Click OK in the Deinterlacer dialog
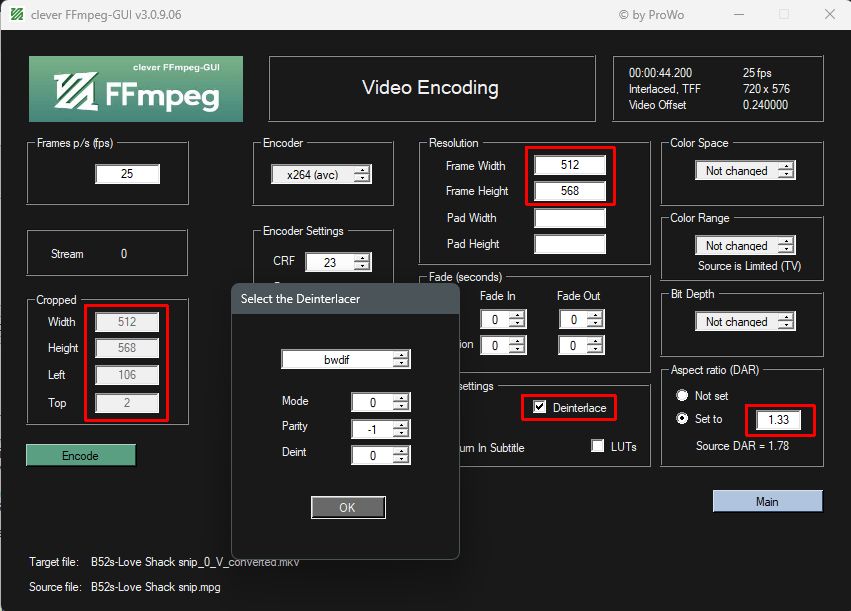Image resolution: width=851 pixels, height=611 pixels. (348, 507)
